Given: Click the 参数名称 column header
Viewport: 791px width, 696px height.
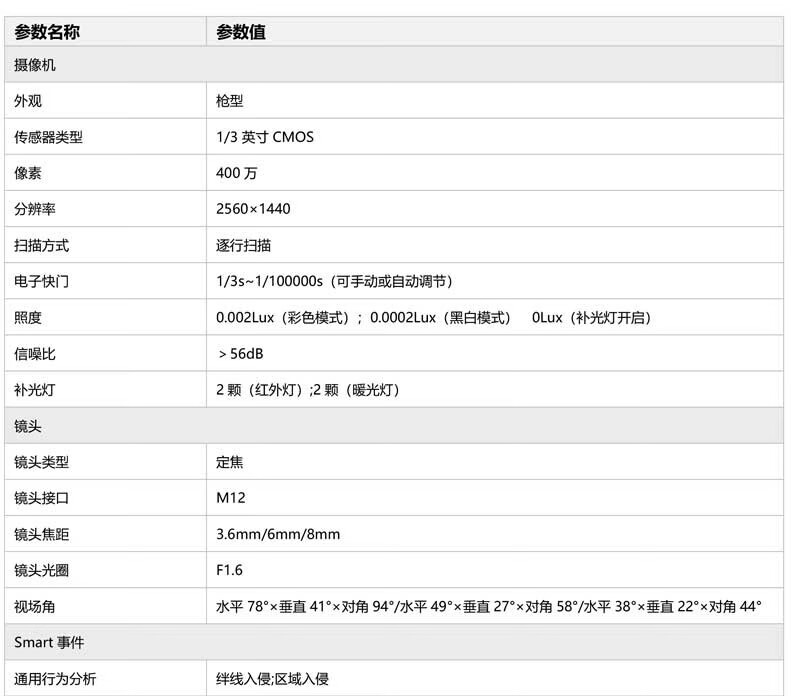Looking at the screenshot, I should 46,32.
